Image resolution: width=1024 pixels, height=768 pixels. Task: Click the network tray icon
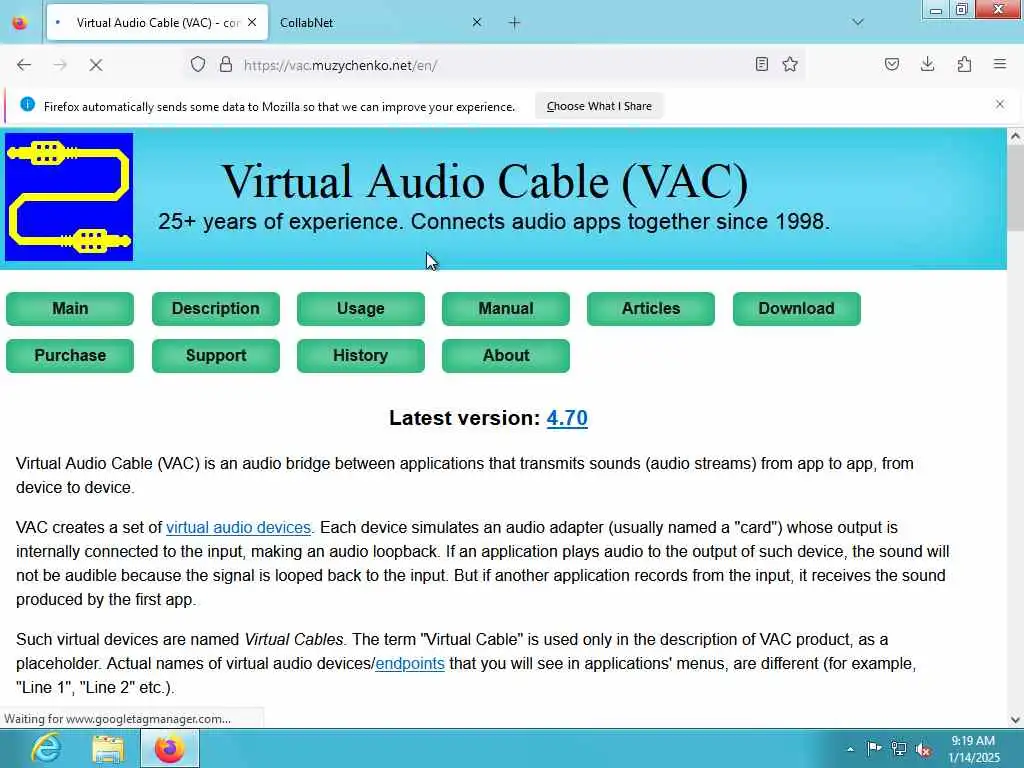[x=899, y=748]
